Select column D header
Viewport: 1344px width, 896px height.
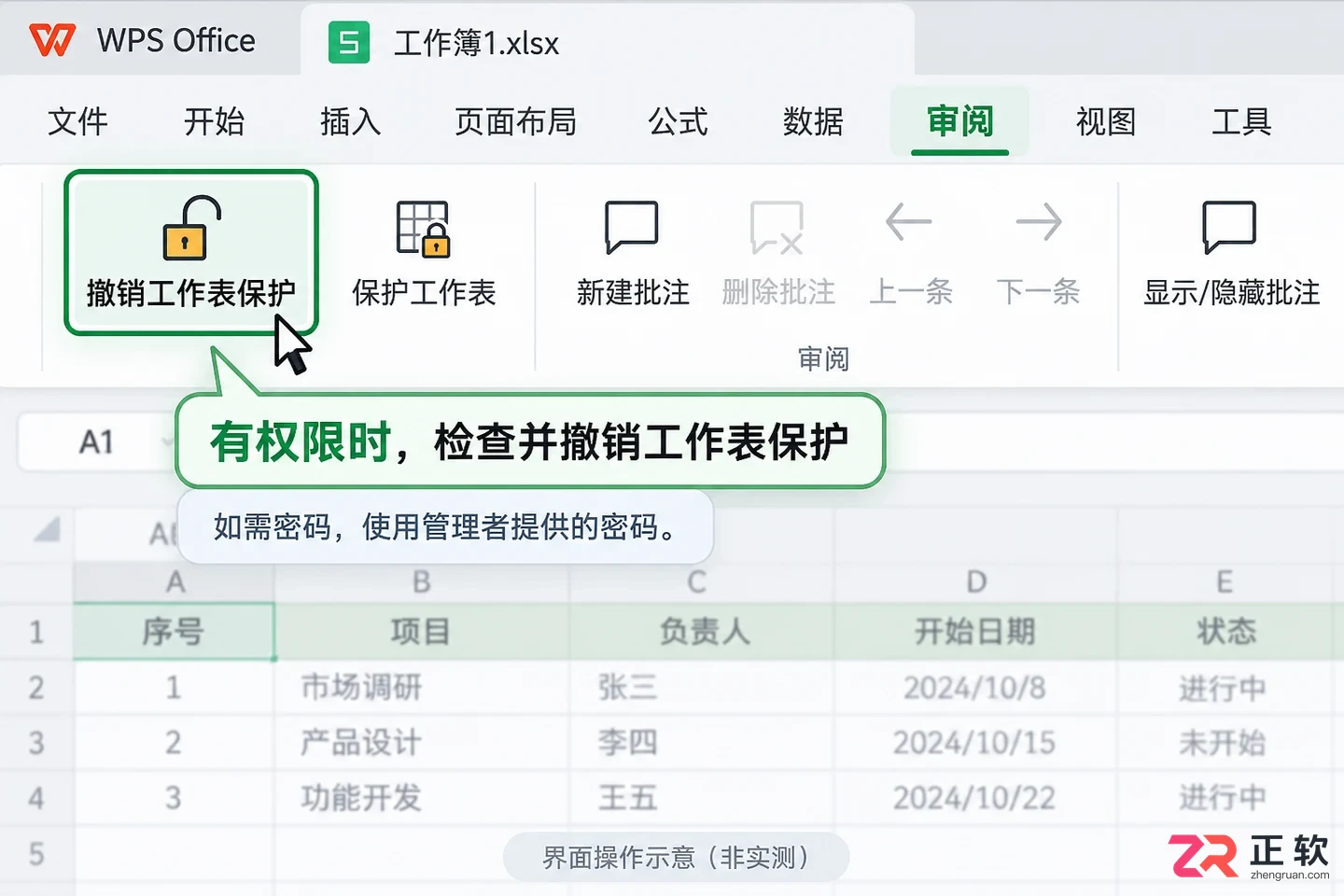(x=976, y=582)
